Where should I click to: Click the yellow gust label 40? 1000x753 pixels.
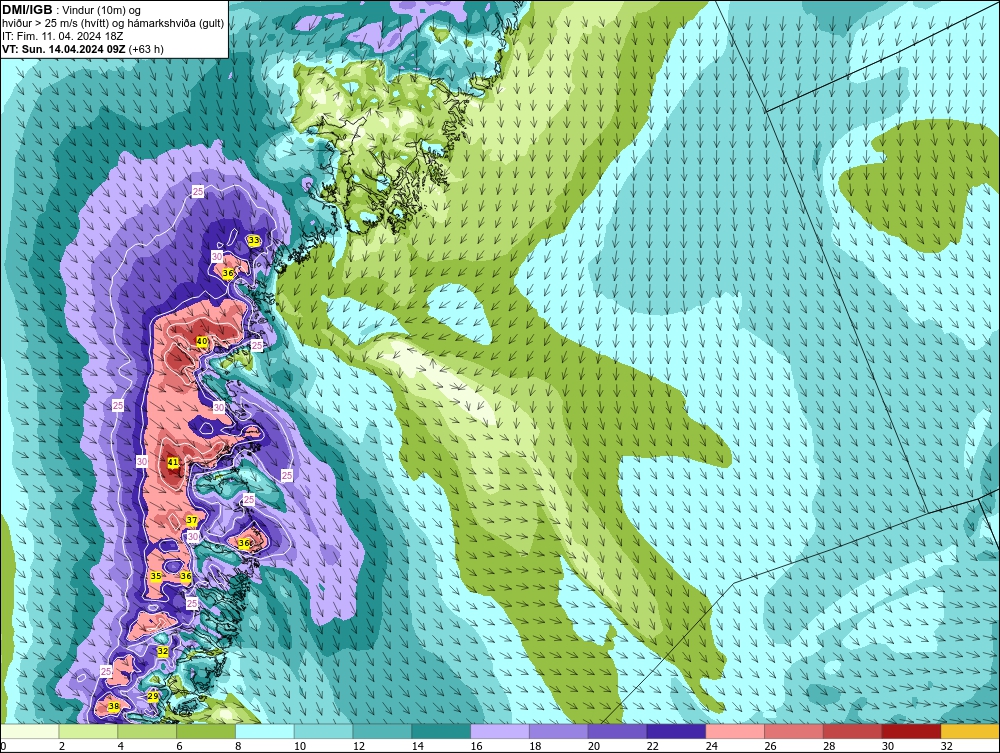point(202,342)
